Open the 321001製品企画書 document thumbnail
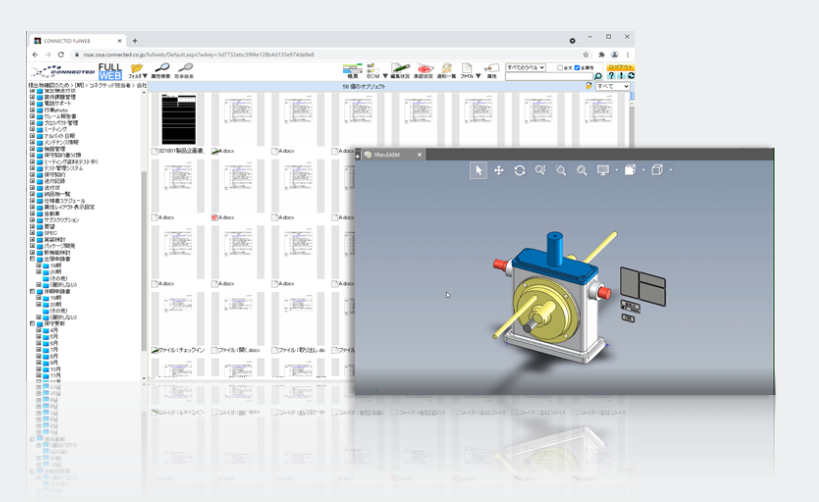The height and width of the screenshot is (502, 819). click(x=181, y=120)
